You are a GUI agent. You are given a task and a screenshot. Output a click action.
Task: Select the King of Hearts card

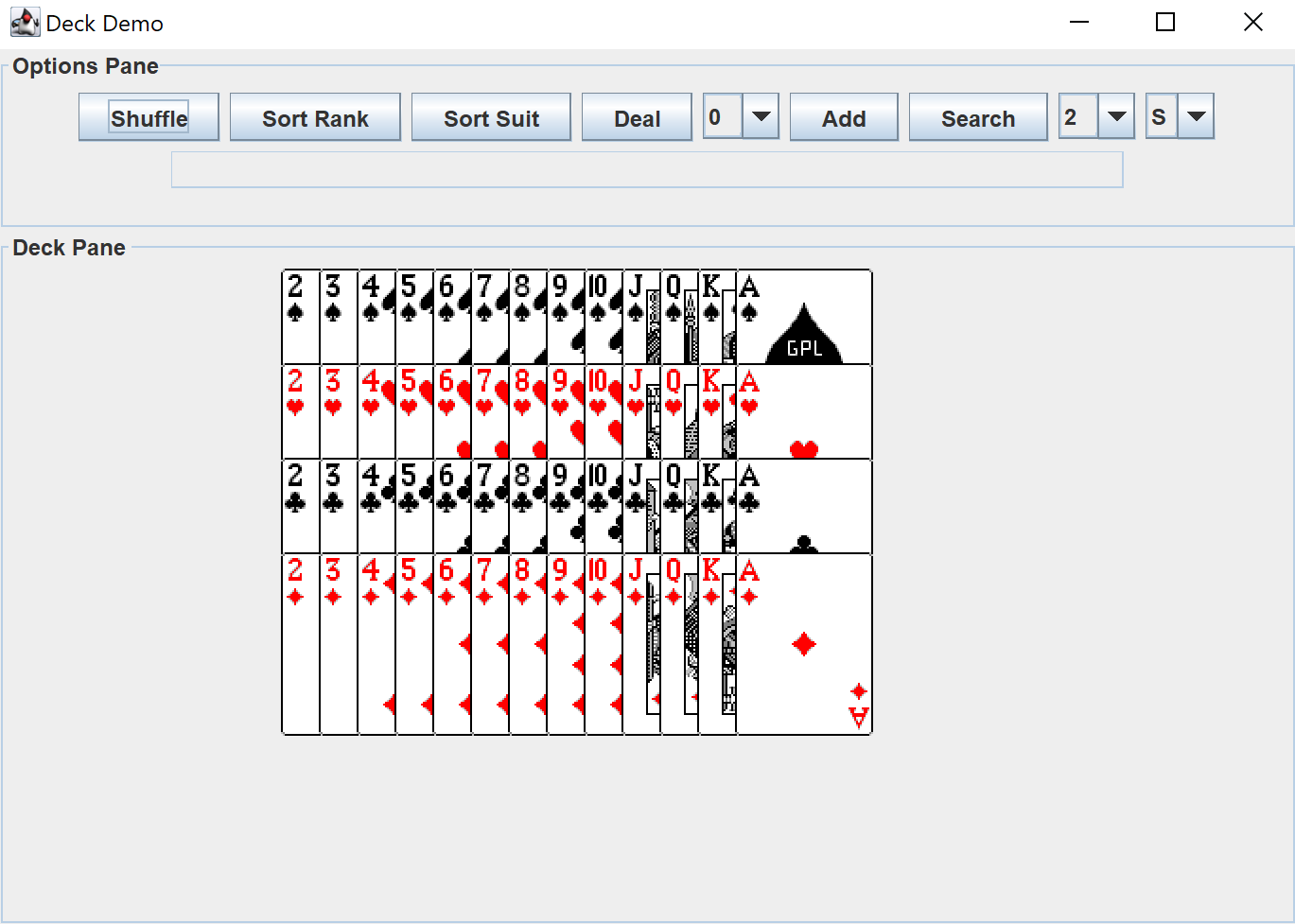pos(717,411)
